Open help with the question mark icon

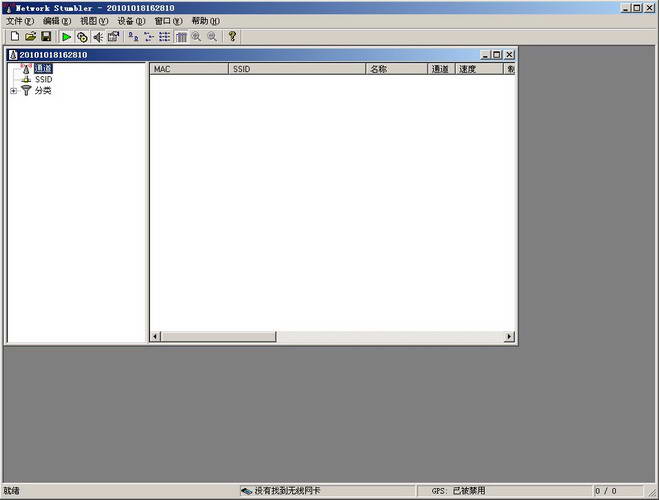point(232,37)
